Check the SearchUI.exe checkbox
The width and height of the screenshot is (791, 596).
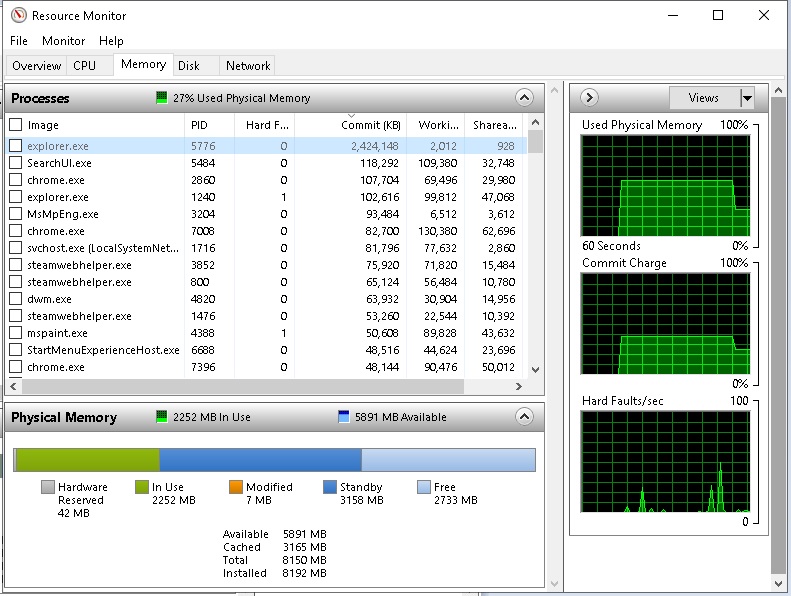(x=16, y=162)
